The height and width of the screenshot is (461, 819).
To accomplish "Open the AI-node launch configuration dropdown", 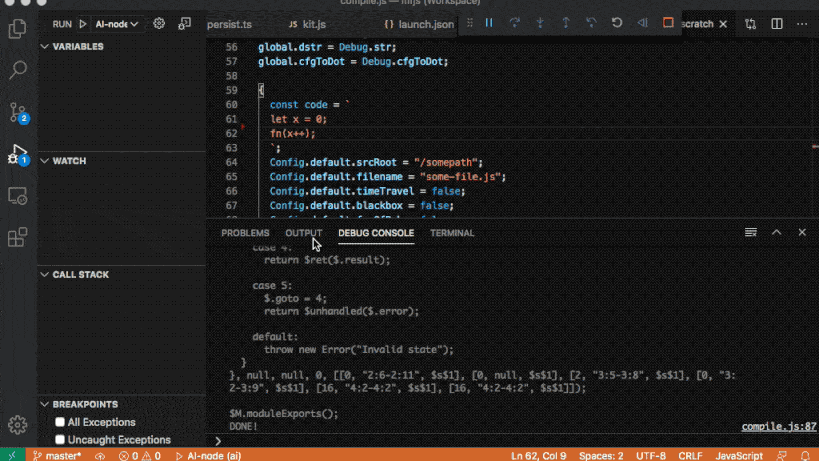I will coord(116,24).
